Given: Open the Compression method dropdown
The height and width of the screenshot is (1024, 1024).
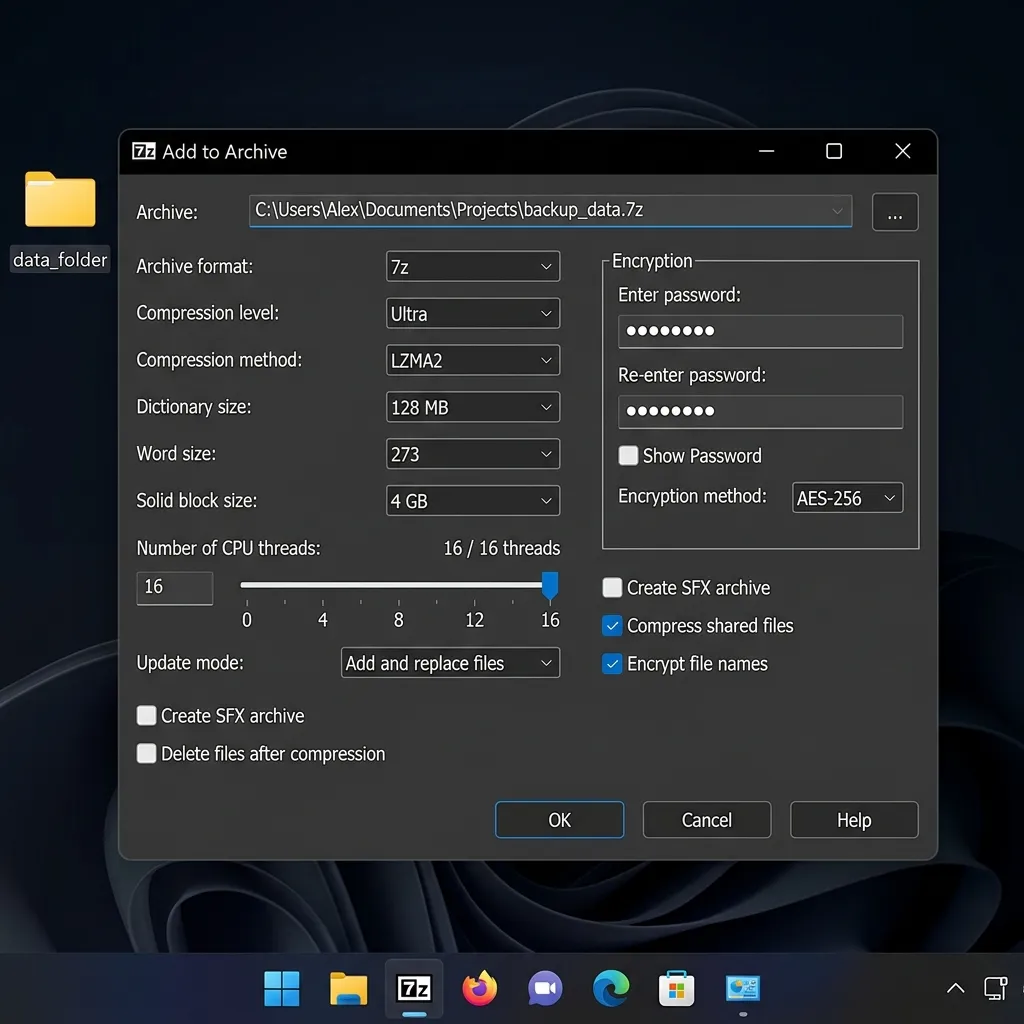Looking at the screenshot, I should [x=473, y=360].
